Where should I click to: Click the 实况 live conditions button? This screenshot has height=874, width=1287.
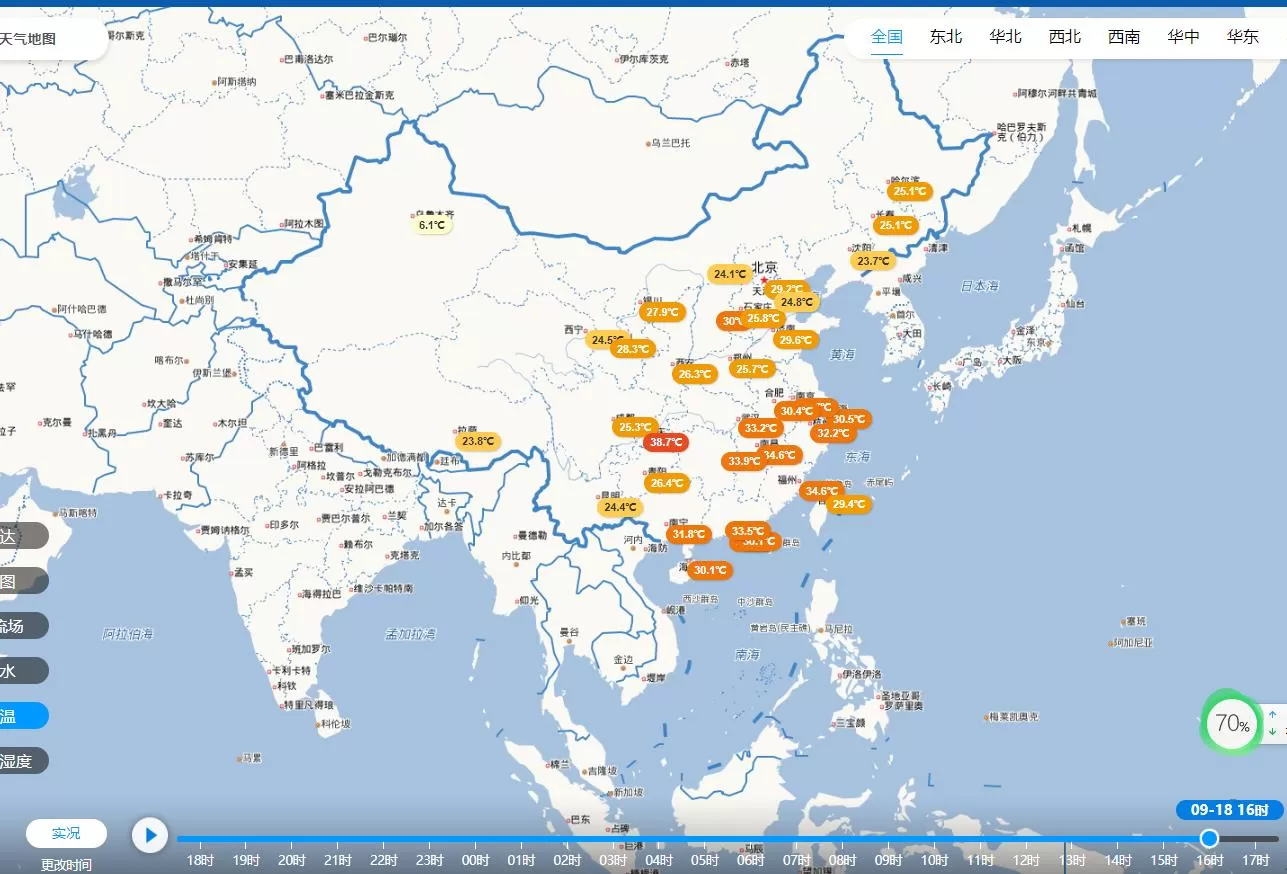pos(66,833)
